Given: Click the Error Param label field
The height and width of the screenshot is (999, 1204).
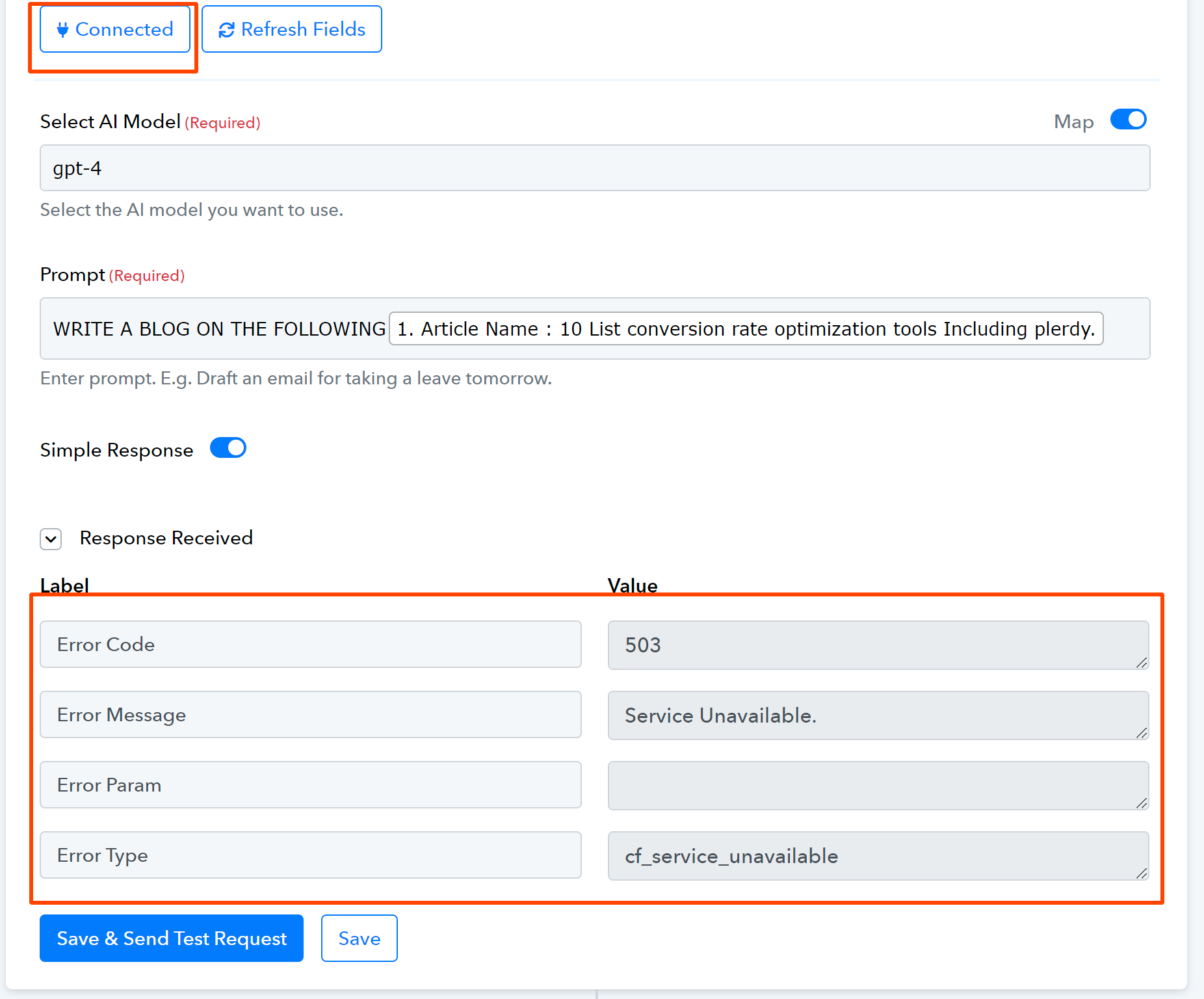Looking at the screenshot, I should tap(311, 785).
